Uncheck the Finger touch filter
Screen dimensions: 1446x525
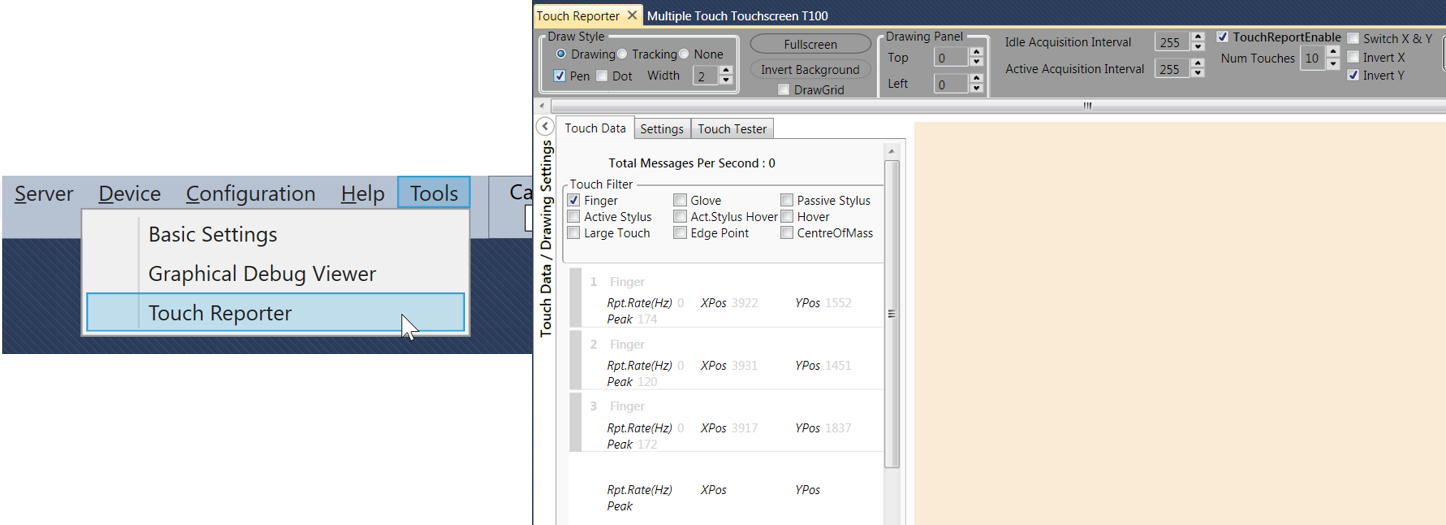click(574, 201)
